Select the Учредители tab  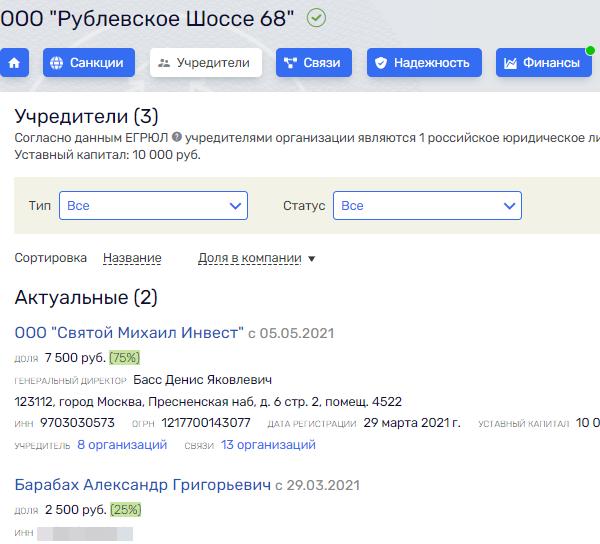(x=206, y=63)
